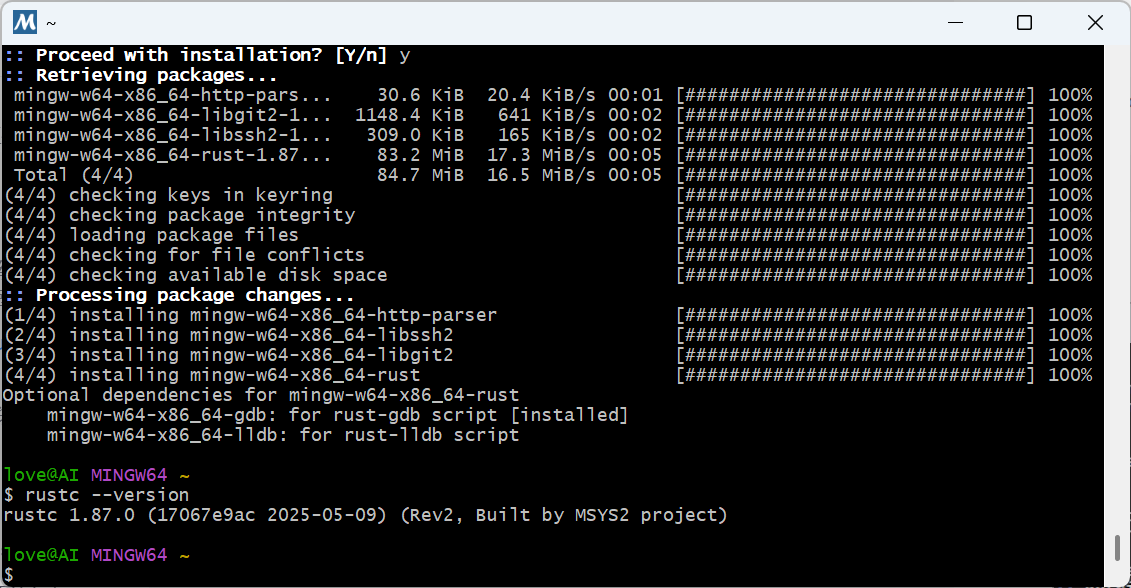
Task: Click the "rustc --version" command text
Action: (x=107, y=495)
